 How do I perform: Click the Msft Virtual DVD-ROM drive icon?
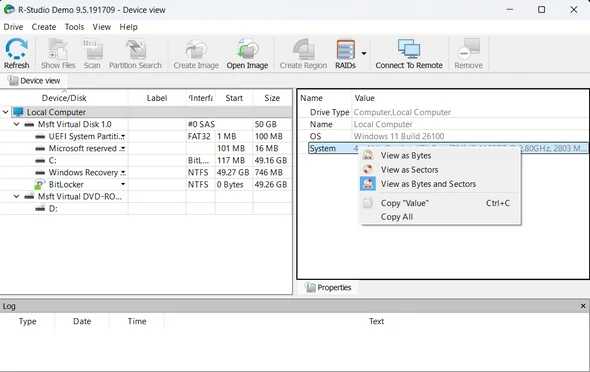29,196
